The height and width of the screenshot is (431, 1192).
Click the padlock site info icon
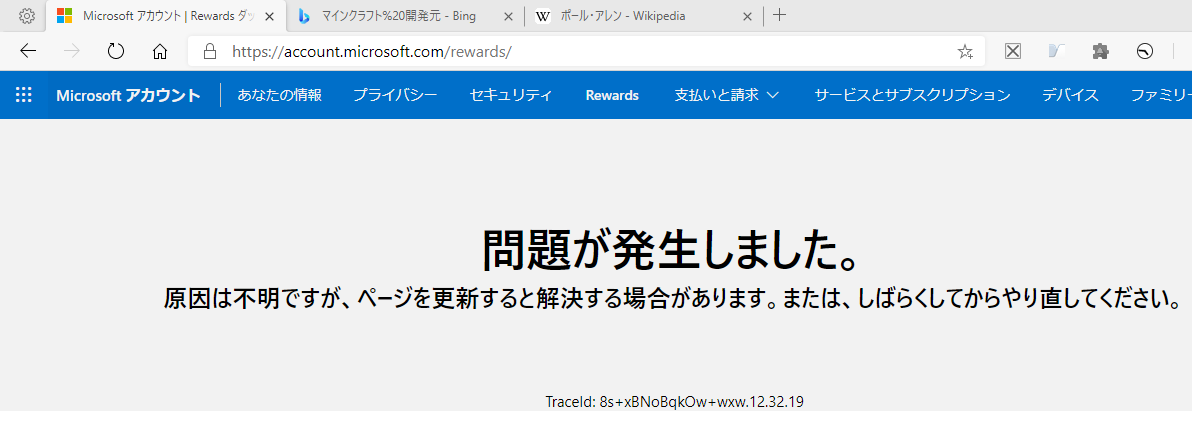(x=211, y=51)
